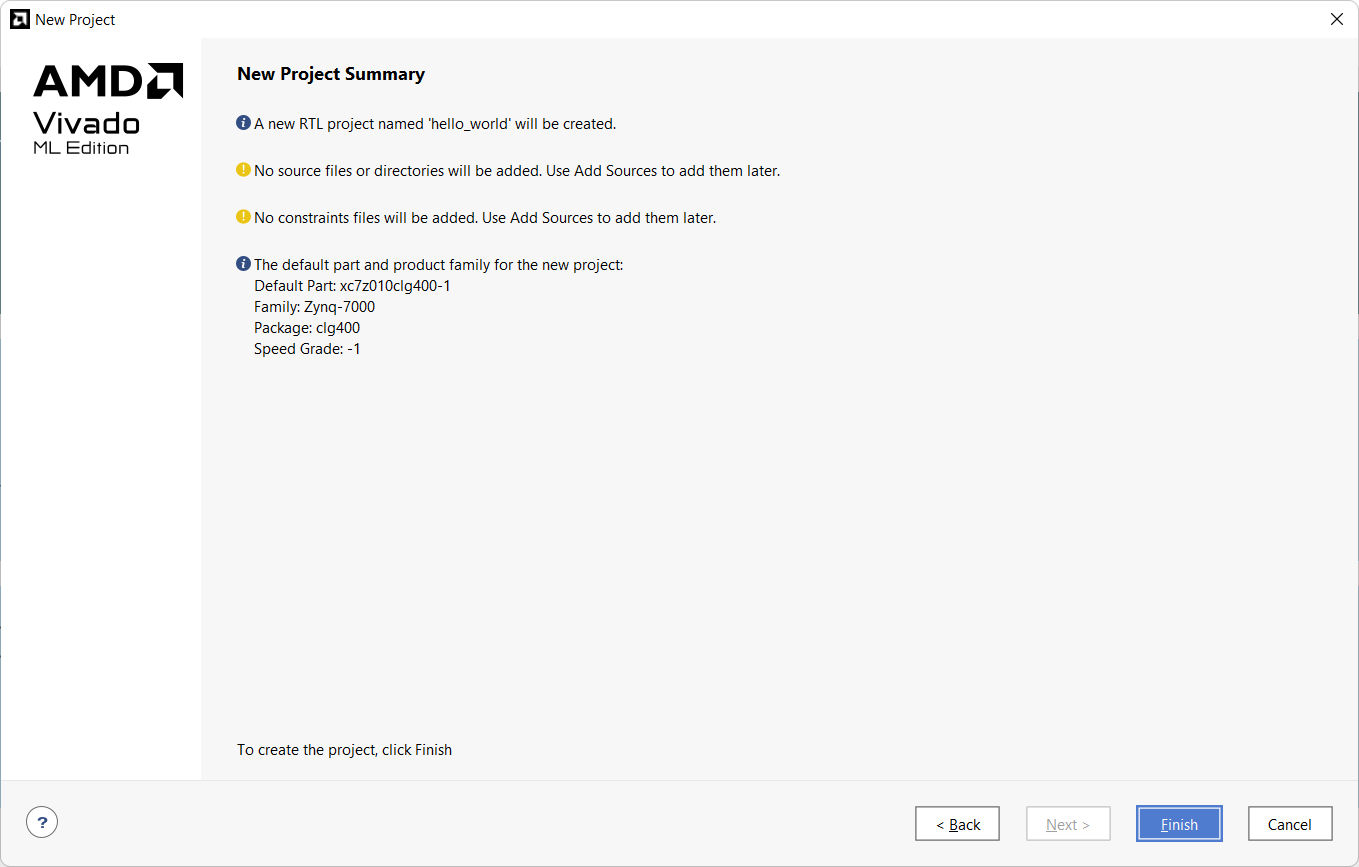Click the Vivado ML Edition branding text

click(x=86, y=133)
